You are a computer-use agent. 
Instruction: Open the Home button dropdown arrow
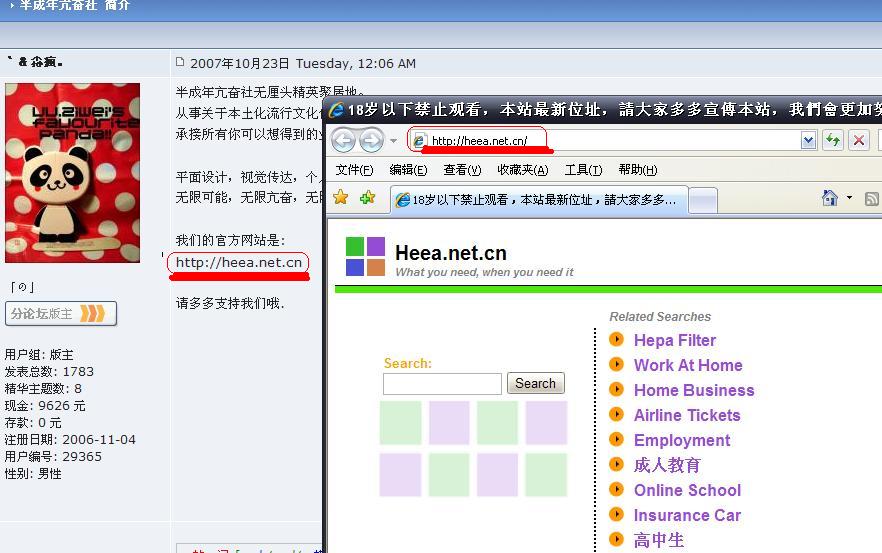[849, 198]
